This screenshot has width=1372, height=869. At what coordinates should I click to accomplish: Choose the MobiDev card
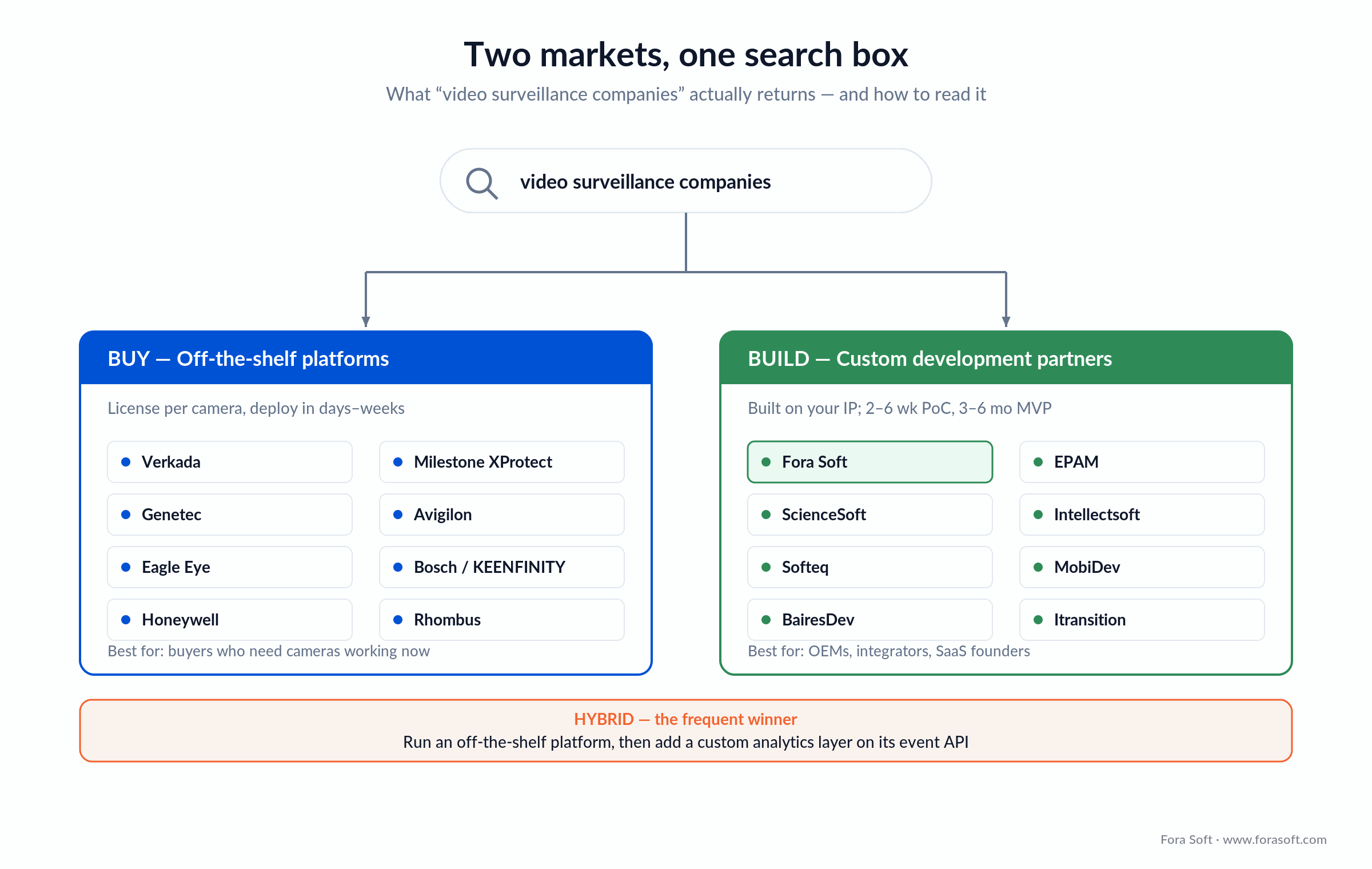click(x=1142, y=567)
